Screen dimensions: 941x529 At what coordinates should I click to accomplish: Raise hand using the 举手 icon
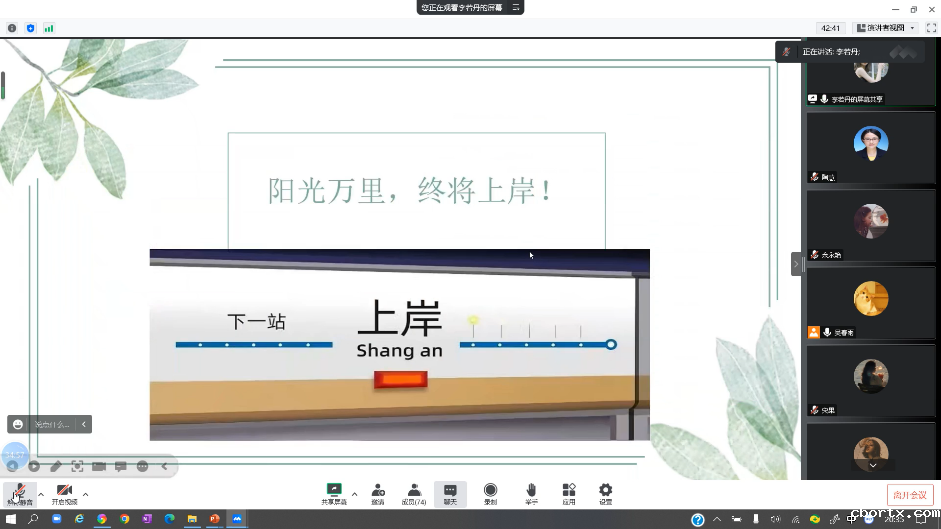coord(531,491)
